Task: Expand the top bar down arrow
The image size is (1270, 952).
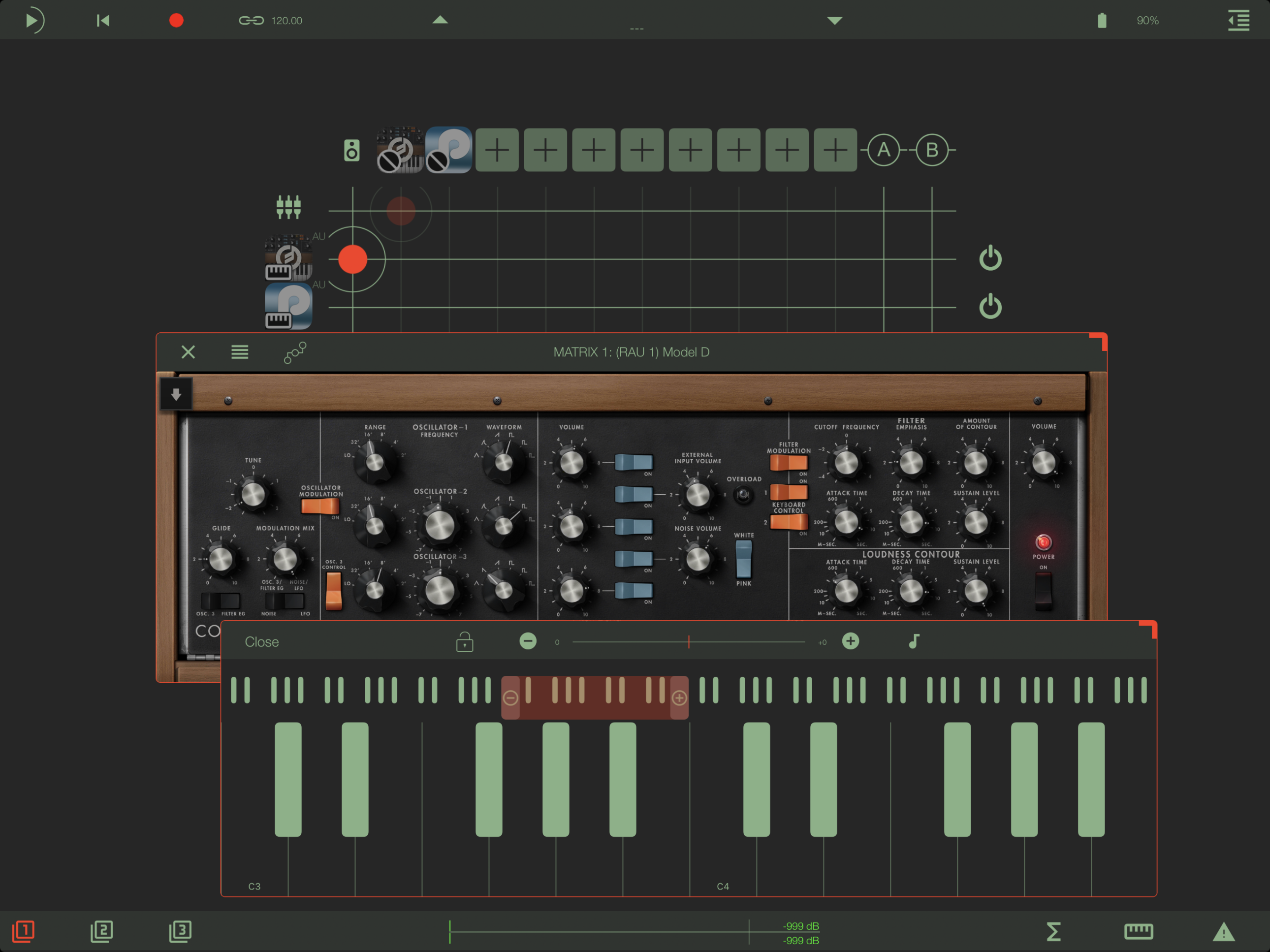Action: click(834, 21)
